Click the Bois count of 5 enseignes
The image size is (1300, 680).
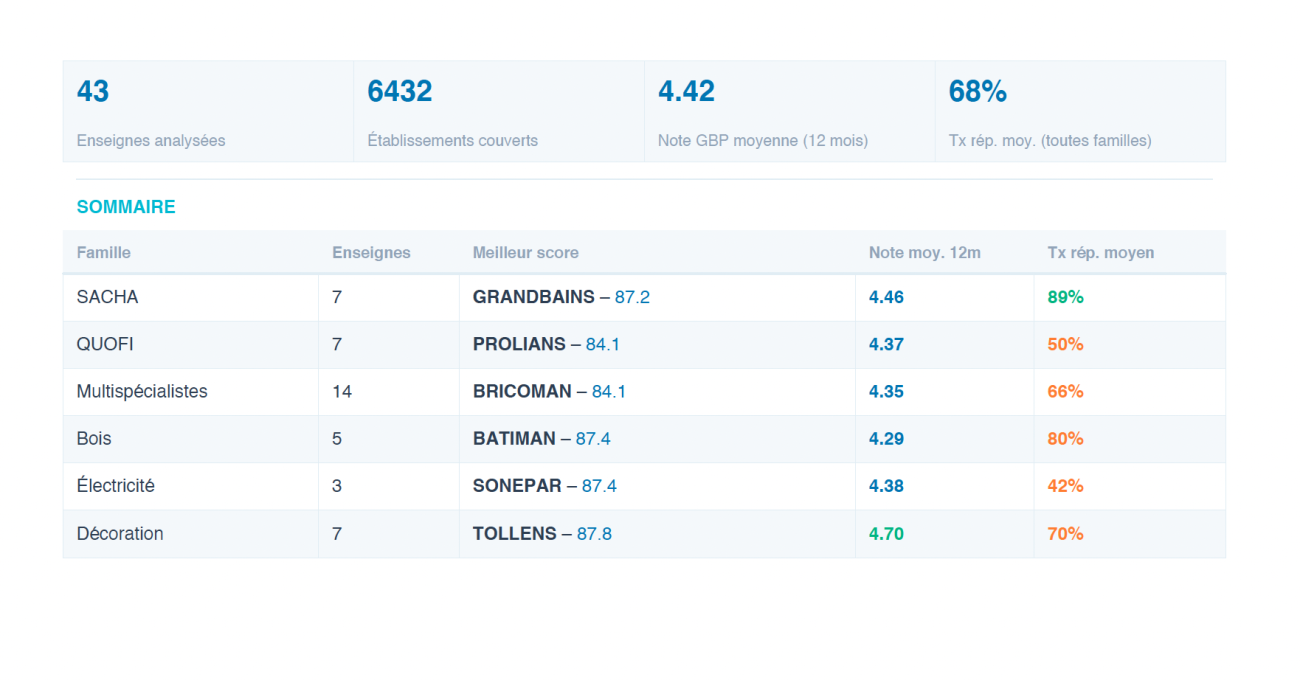click(337, 439)
